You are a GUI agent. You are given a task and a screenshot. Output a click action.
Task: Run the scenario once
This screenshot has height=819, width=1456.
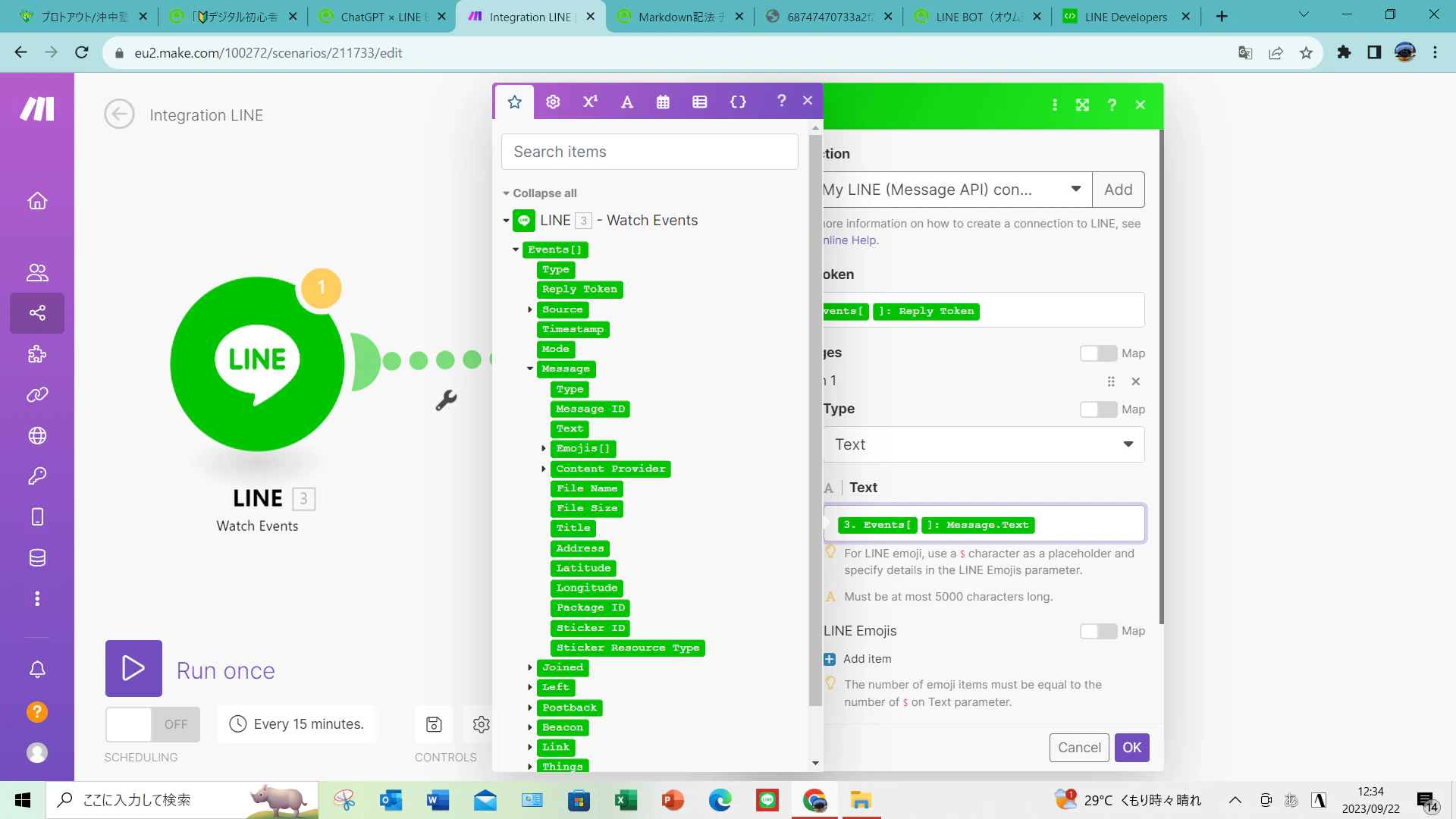(x=133, y=668)
